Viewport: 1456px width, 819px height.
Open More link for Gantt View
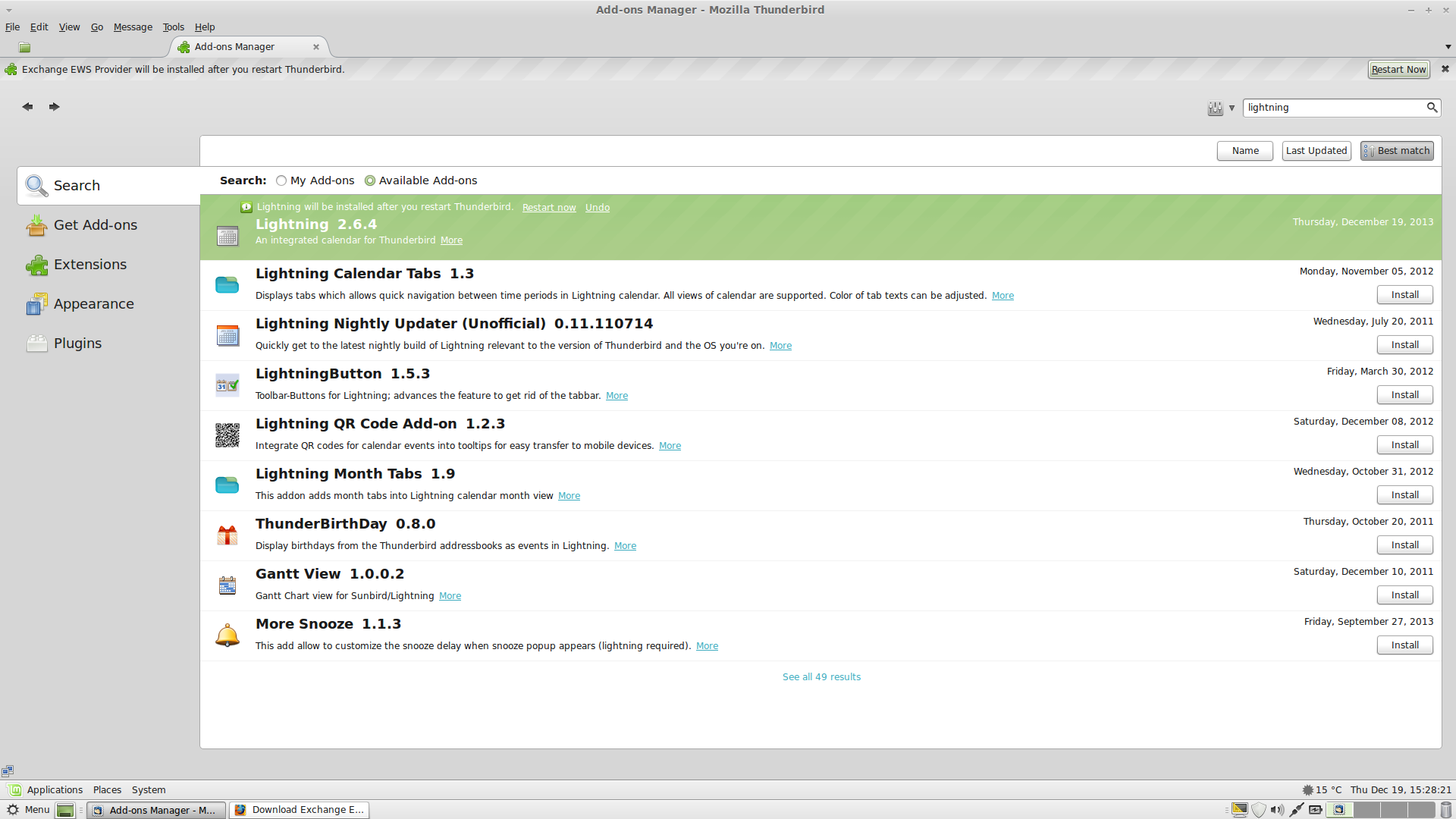tap(450, 596)
